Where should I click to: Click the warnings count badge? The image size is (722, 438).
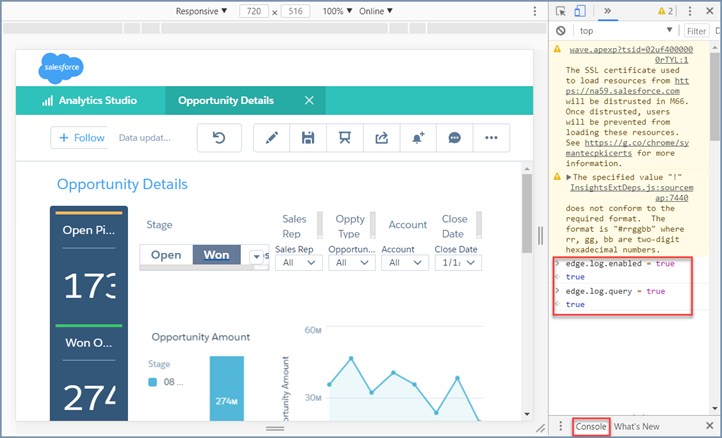click(665, 11)
